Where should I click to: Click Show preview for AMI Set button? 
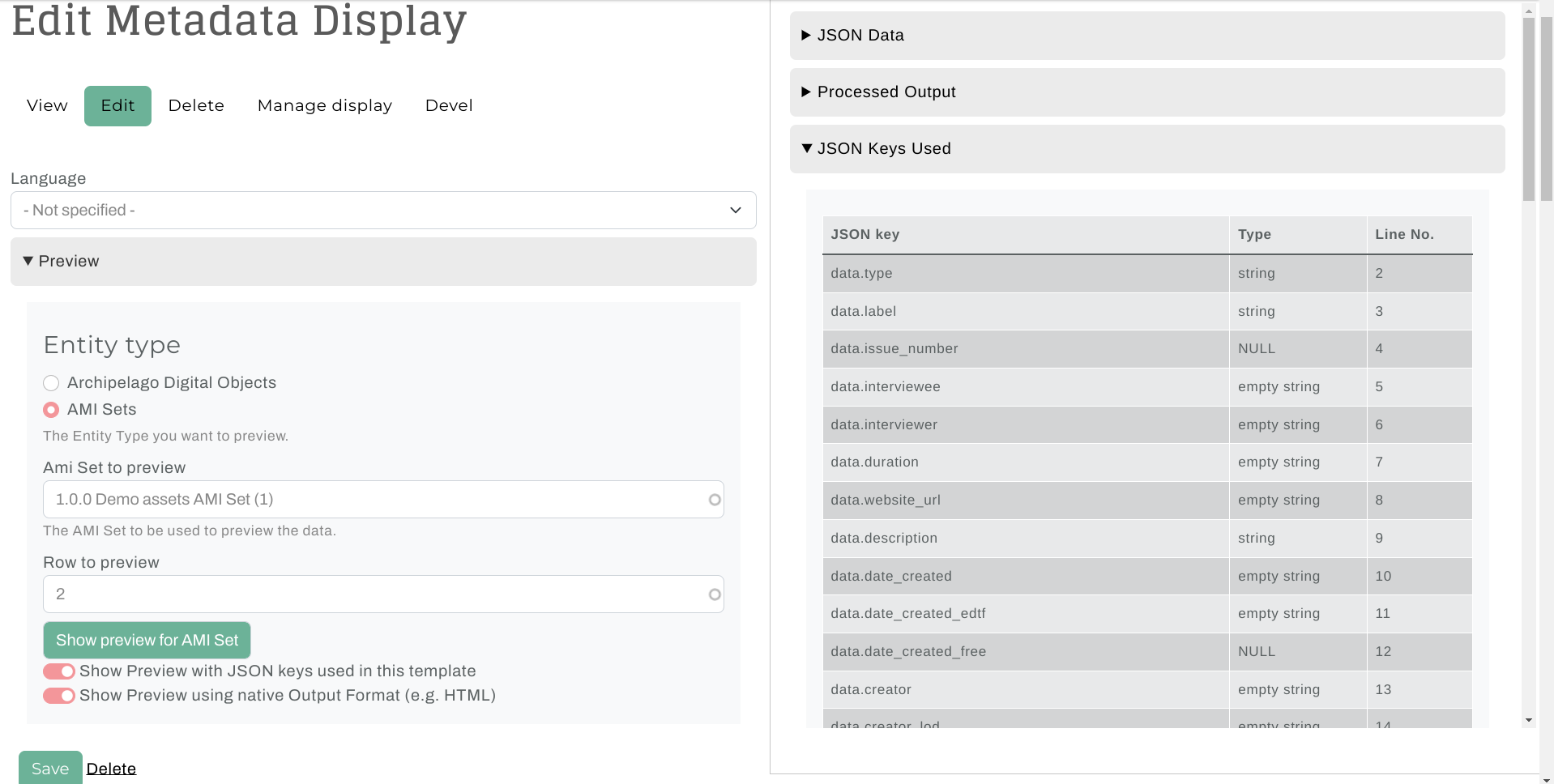pyautogui.click(x=147, y=641)
